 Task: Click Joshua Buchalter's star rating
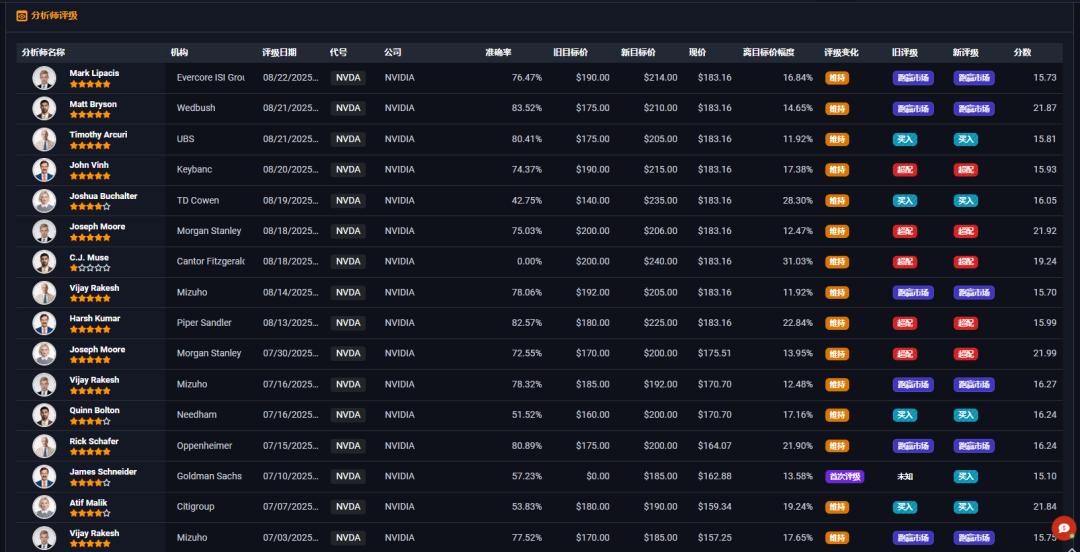pos(90,207)
